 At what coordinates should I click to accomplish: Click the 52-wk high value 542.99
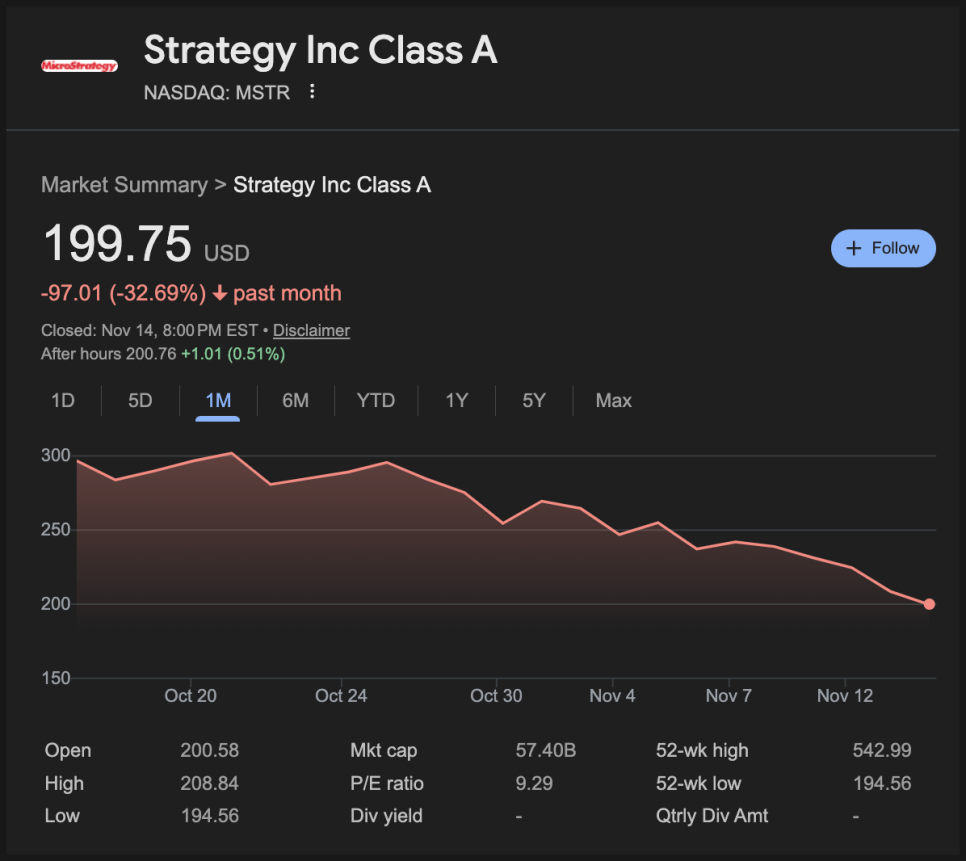[881, 751]
